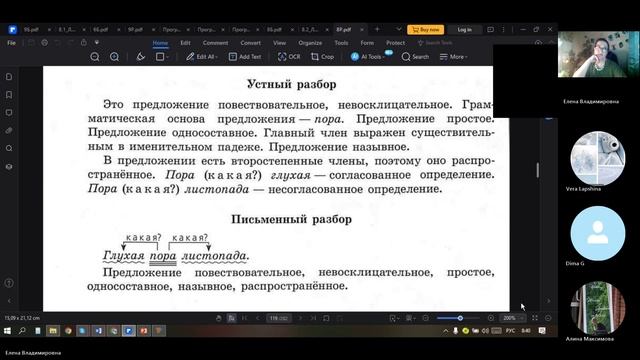
Task: Click the share icon in quick access bar
Action: pos(84,42)
